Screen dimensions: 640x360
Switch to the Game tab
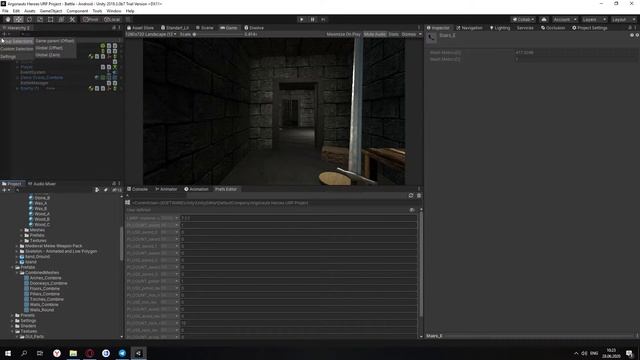229,28
